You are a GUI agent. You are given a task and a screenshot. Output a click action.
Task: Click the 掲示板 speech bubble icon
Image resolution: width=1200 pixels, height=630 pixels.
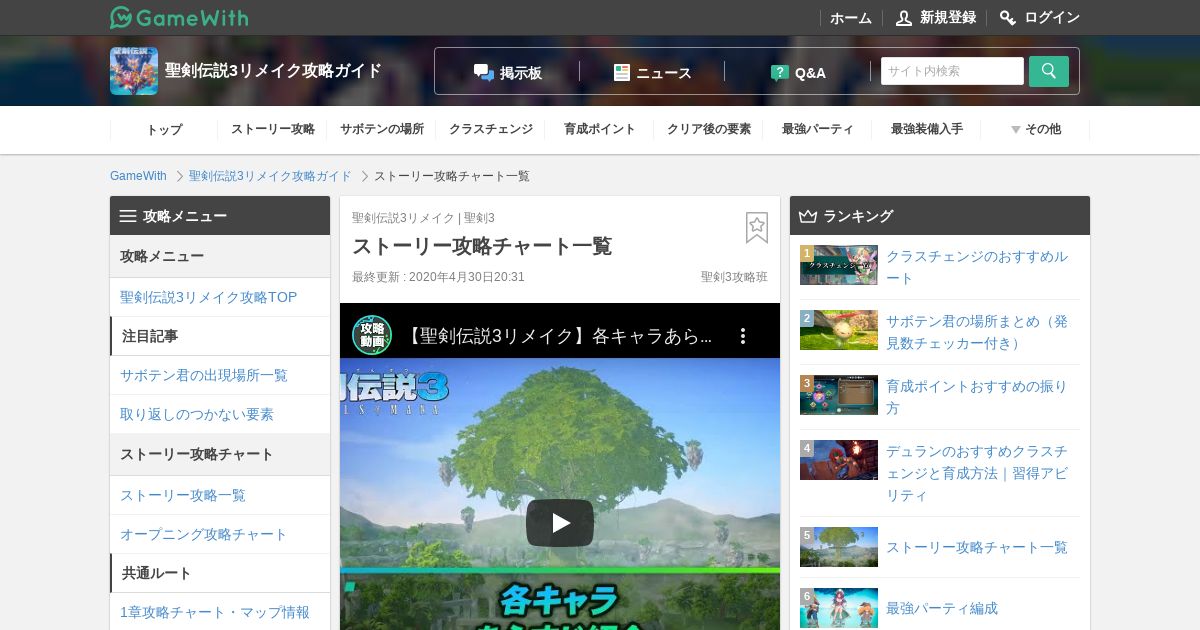pos(484,72)
